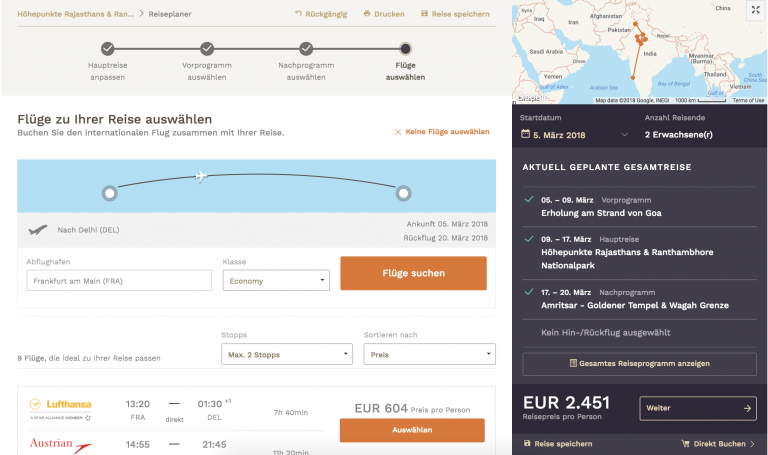Open Höhepunkte Rajasthans breadcrumb link
768x455 pixels.
tap(75, 14)
